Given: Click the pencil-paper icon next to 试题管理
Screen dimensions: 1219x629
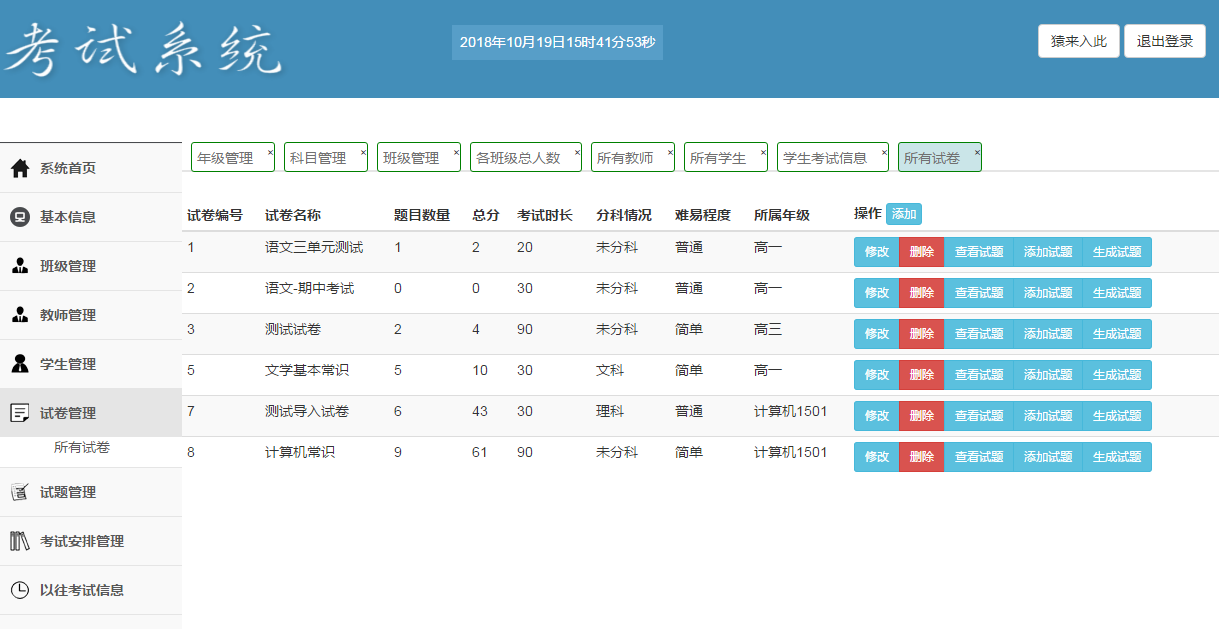Looking at the screenshot, I should (x=18, y=491).
